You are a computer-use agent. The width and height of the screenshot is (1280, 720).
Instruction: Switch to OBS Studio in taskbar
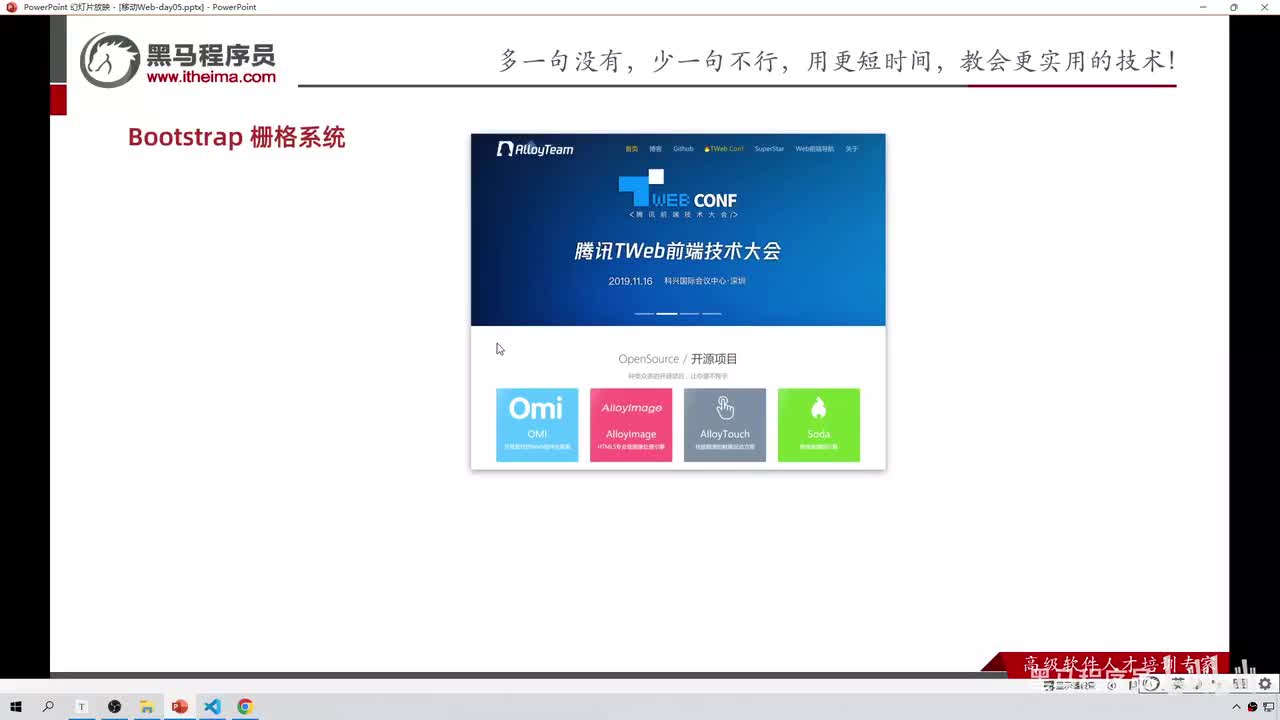coord(114,707)
